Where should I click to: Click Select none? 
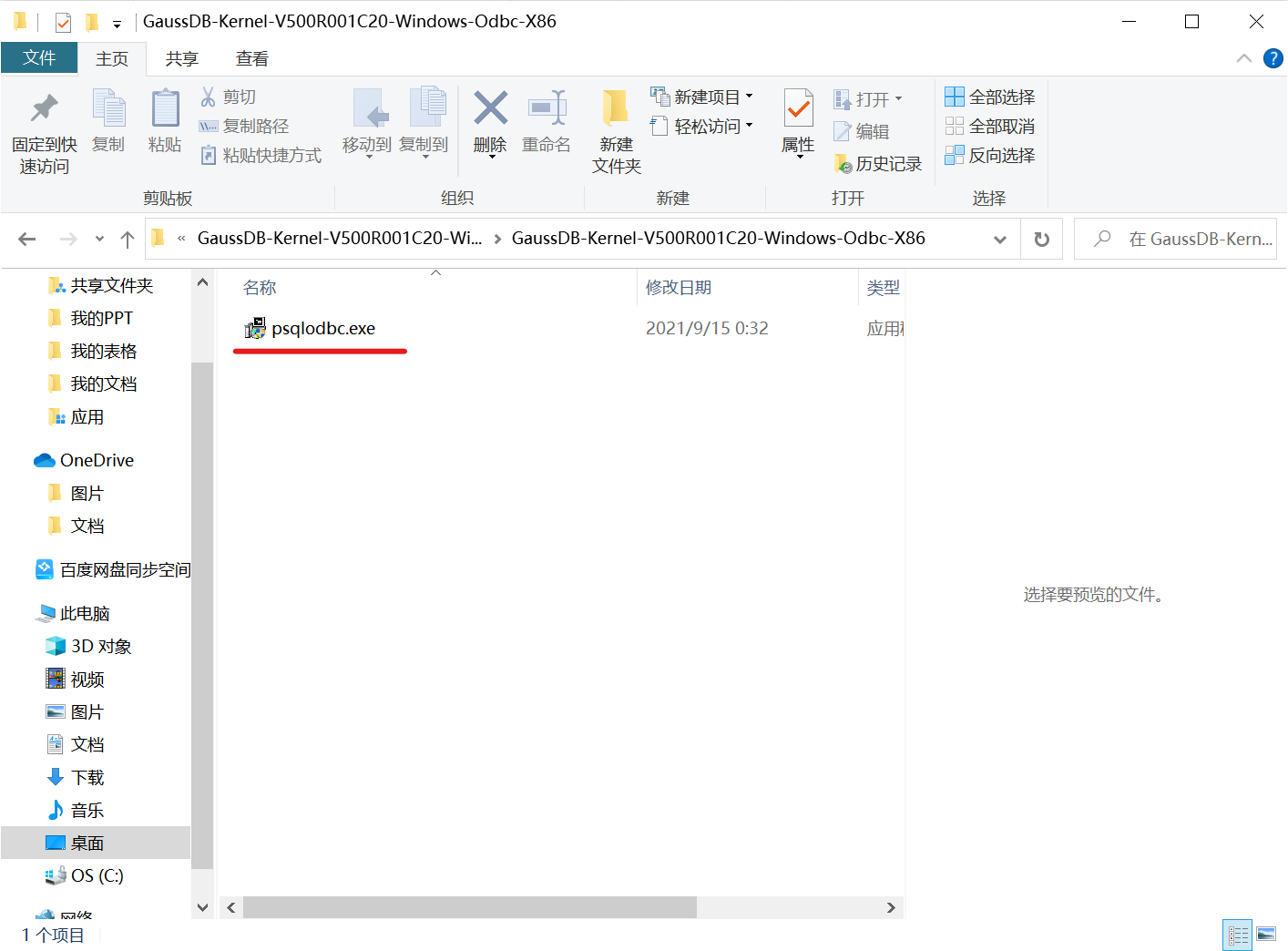[x=989, y=126]
